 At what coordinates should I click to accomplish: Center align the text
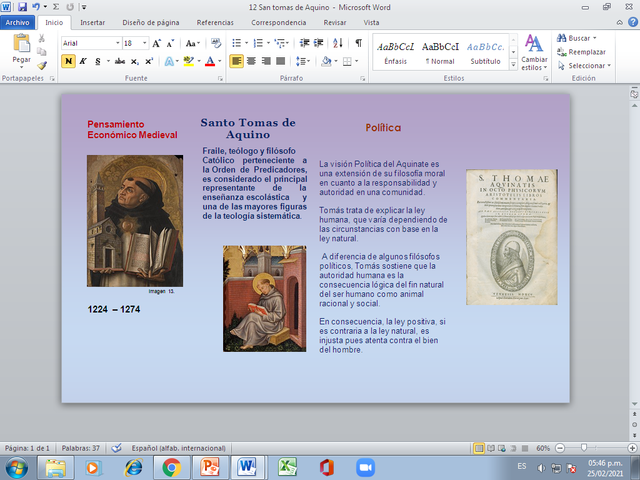coord(251,61)
